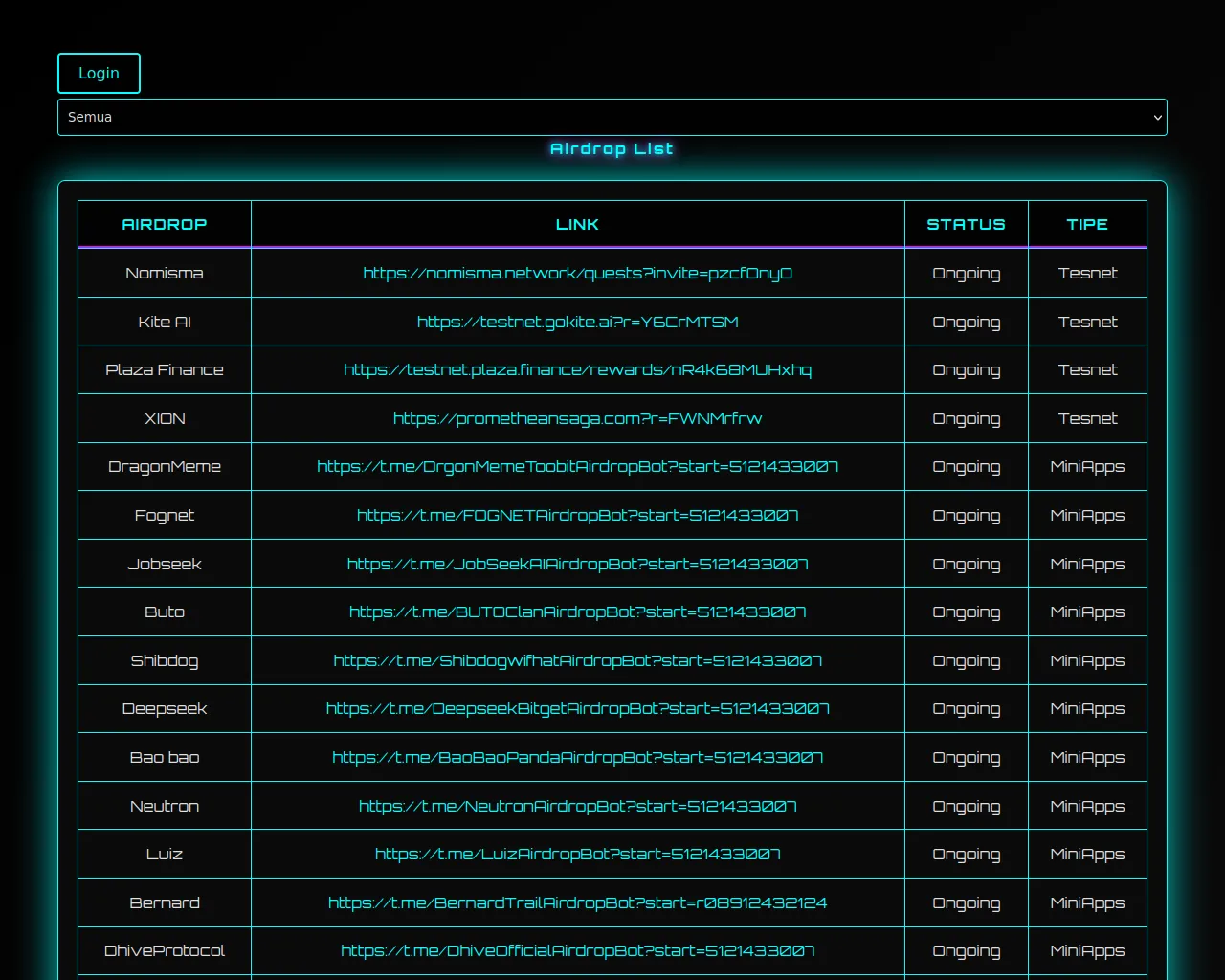The width and height of the screenshot is (1225, 980).
Task: Open the Plaza Finance rewards link
Action: pyautogui.click(x=578, y=370)
